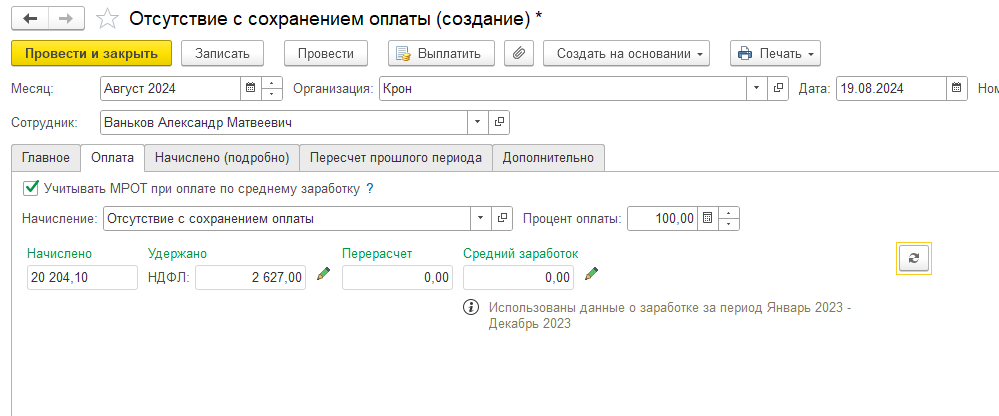
Task: Click Провести button
Action: point(326,54)
